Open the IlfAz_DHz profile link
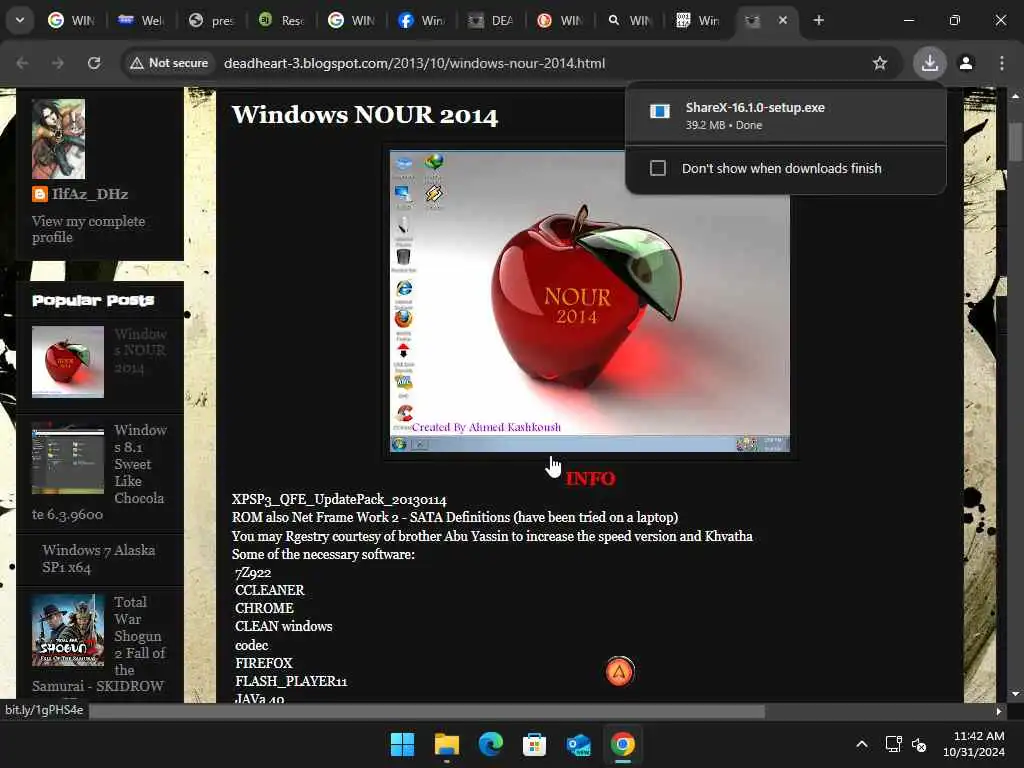Screen dimensions: 1024x768 point(90,194)
